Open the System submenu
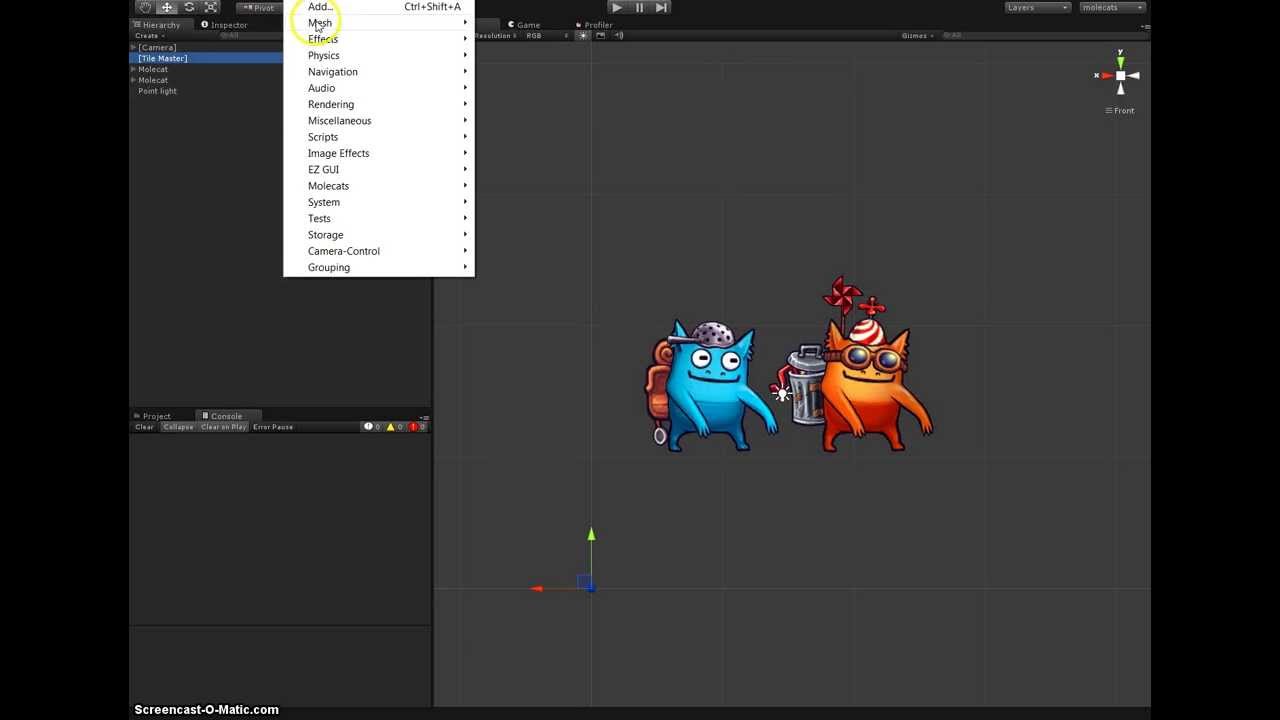This screenshot has height=720, width=1280. click(x=378, y=202)
